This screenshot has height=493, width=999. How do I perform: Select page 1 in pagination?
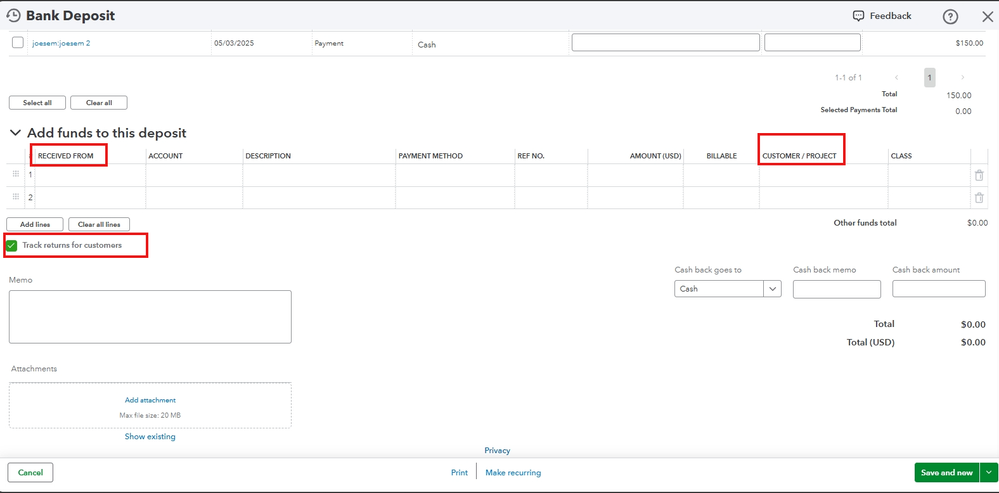coord(930,78)
